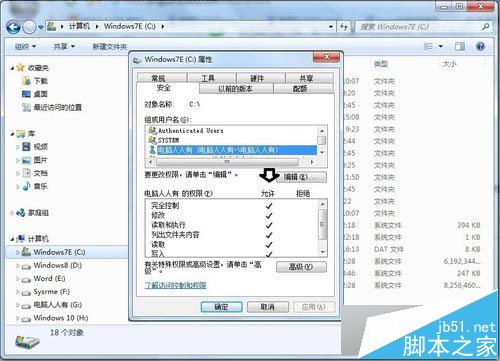Open the 组织 menu
Image resolution: width=500 pixels, height=361 pixels.
(x=25, y=47)
